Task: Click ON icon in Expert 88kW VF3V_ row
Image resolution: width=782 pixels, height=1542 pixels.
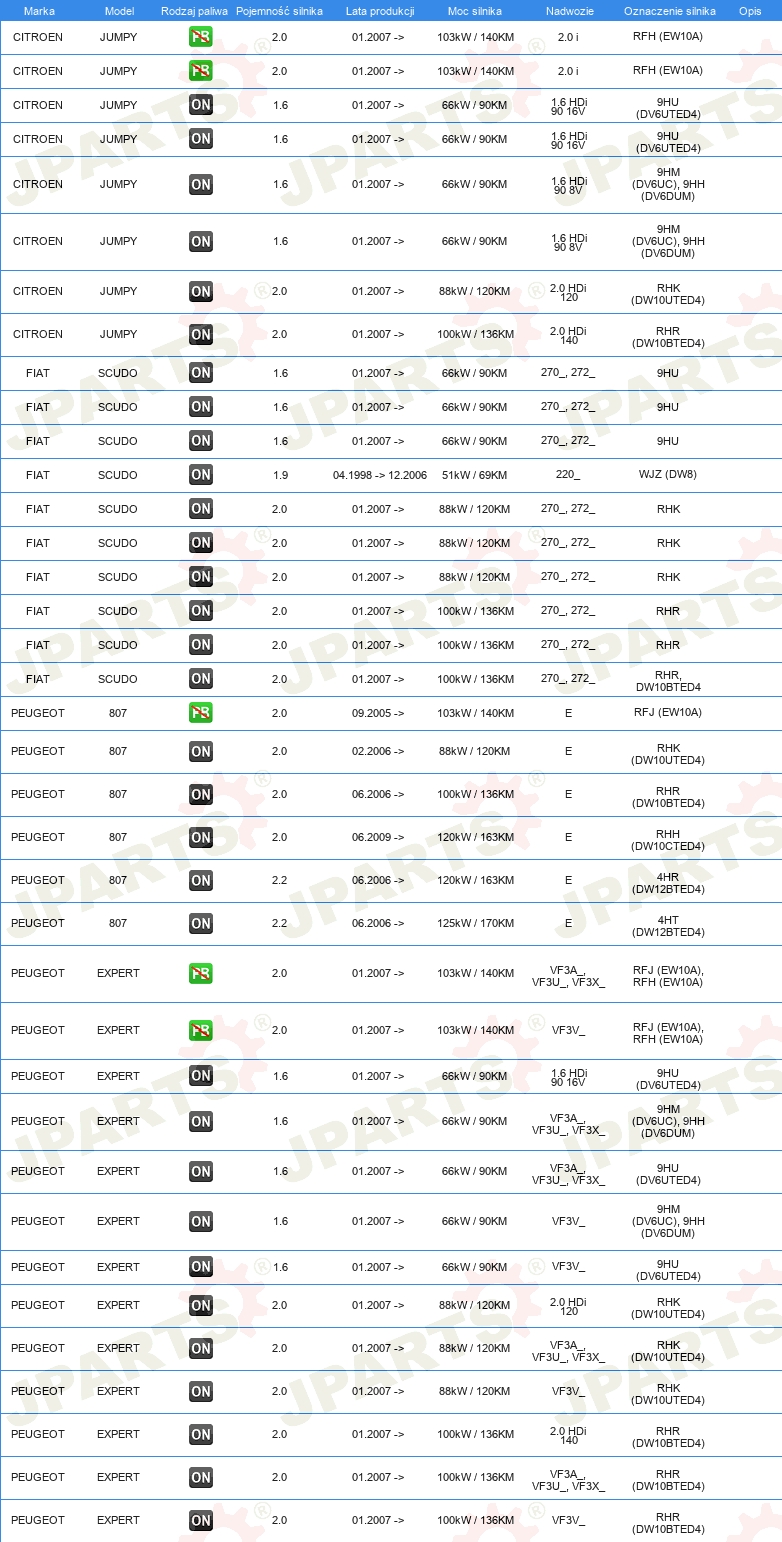Action: tap(201, 1392)
